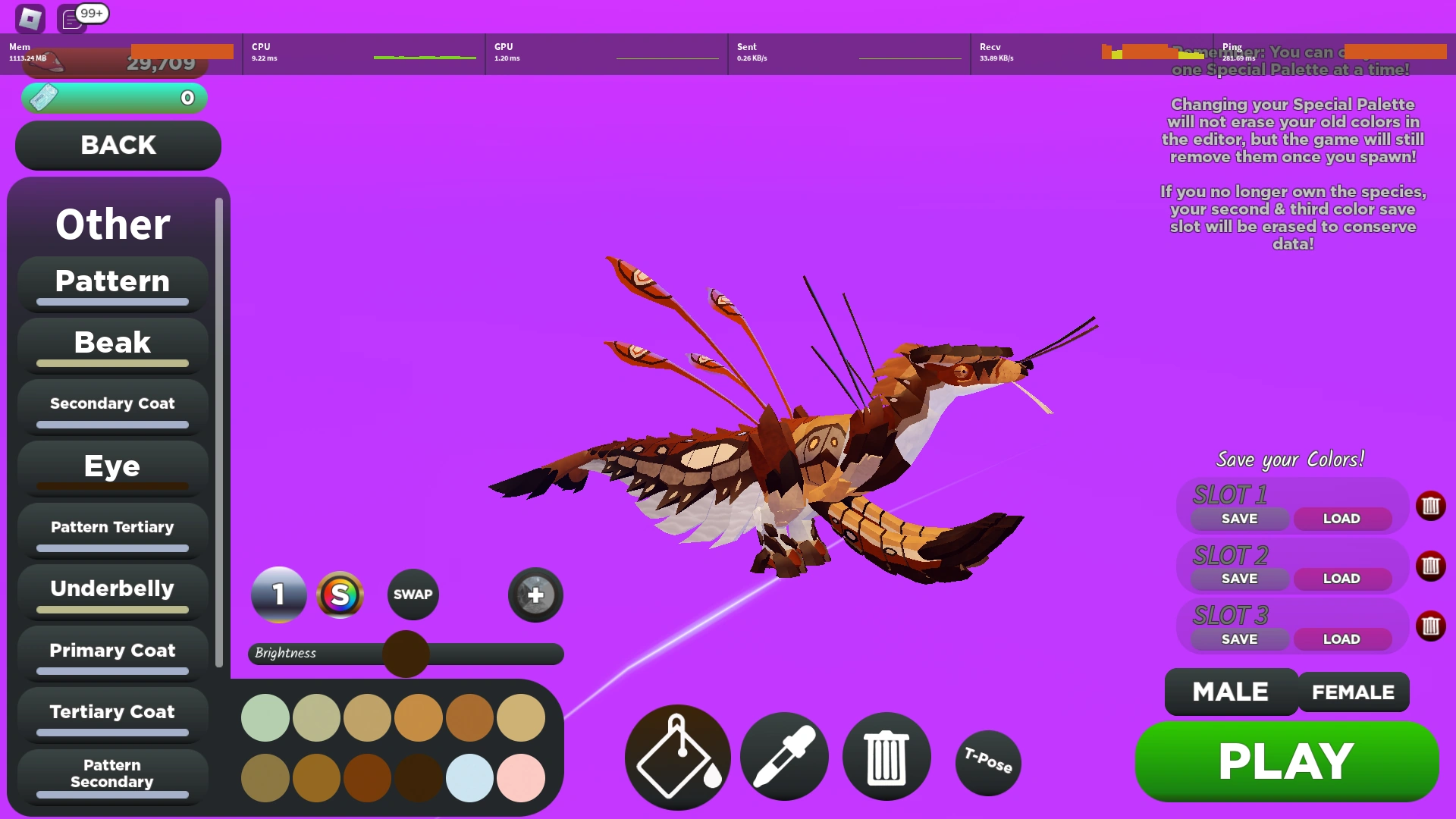The image size is (1456, 819).
Task: Open the rainbow Special palette button
Action: click(340, 595)
